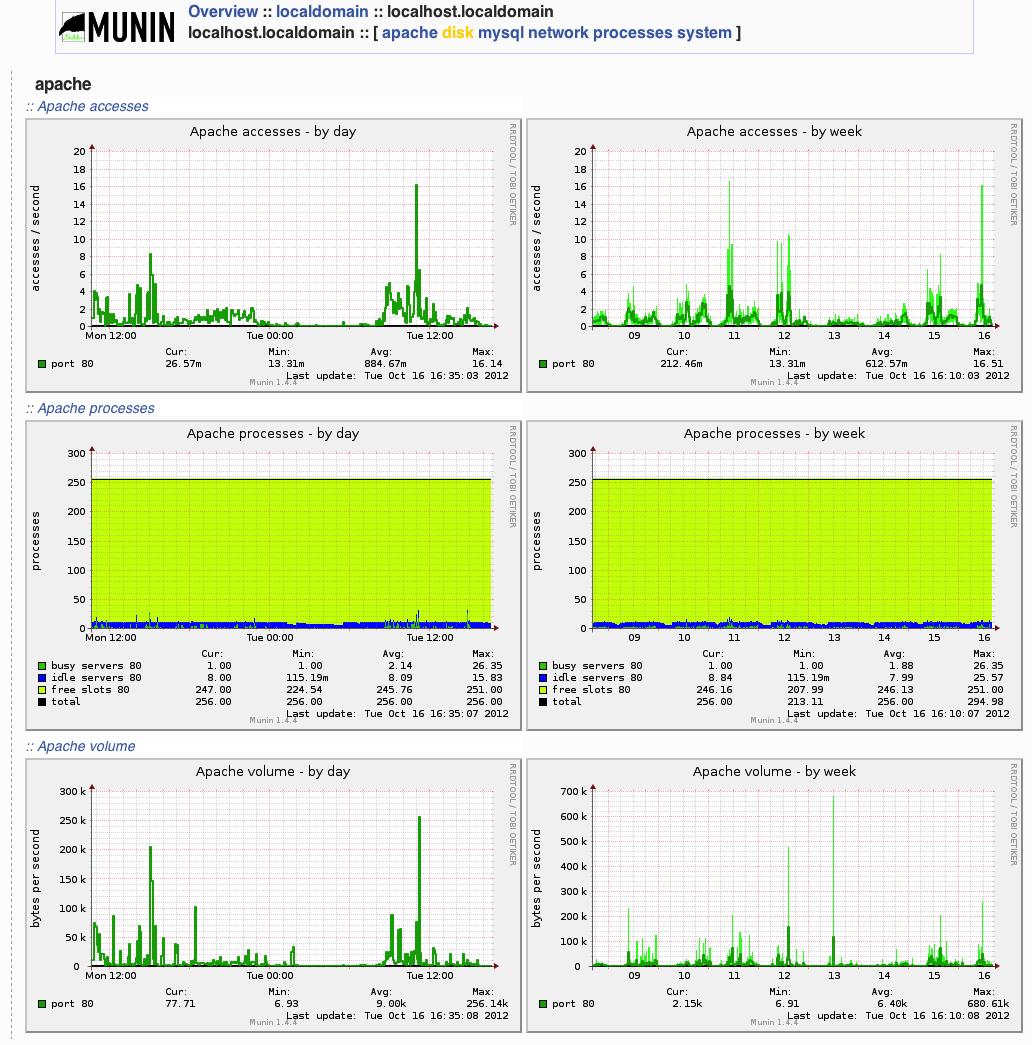1032x1045 pixels.
Task: Go to the mysql category
Action: (x=503, y=33)
